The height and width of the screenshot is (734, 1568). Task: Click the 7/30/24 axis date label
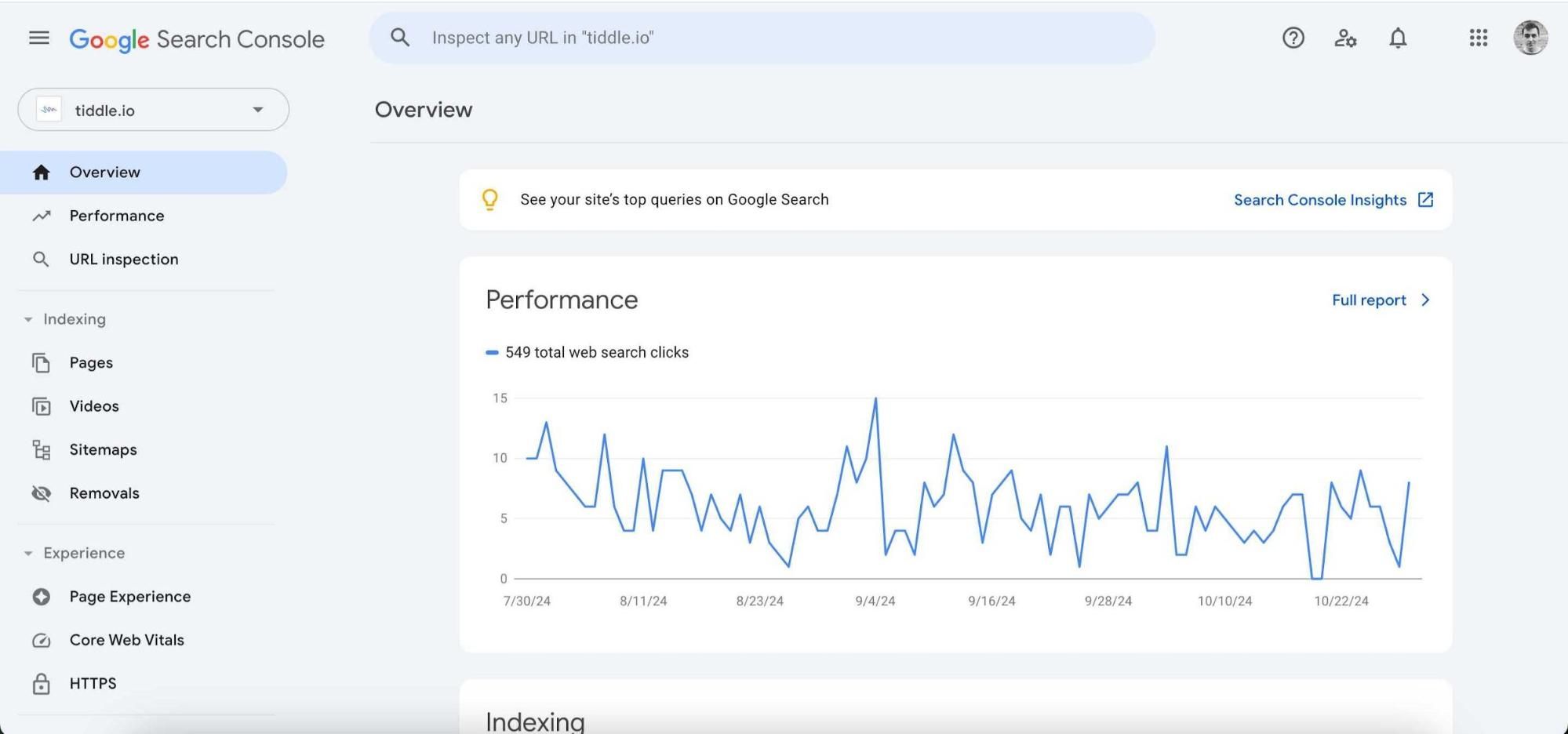[x=526, y=601]
